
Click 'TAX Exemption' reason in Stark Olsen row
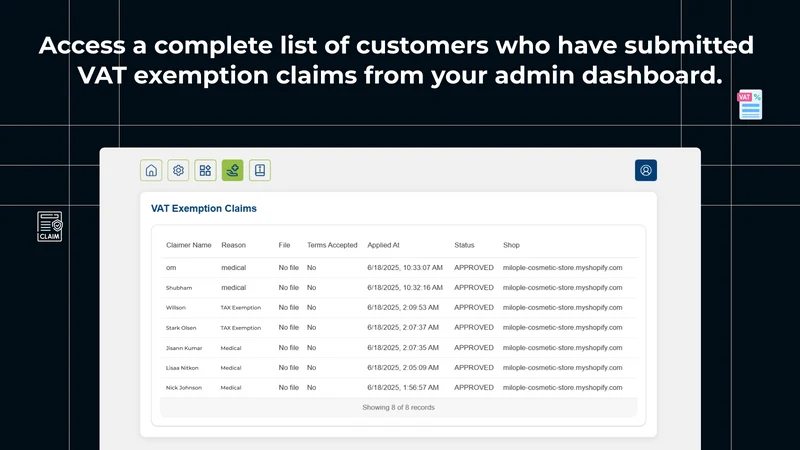(x=241, y=328)
